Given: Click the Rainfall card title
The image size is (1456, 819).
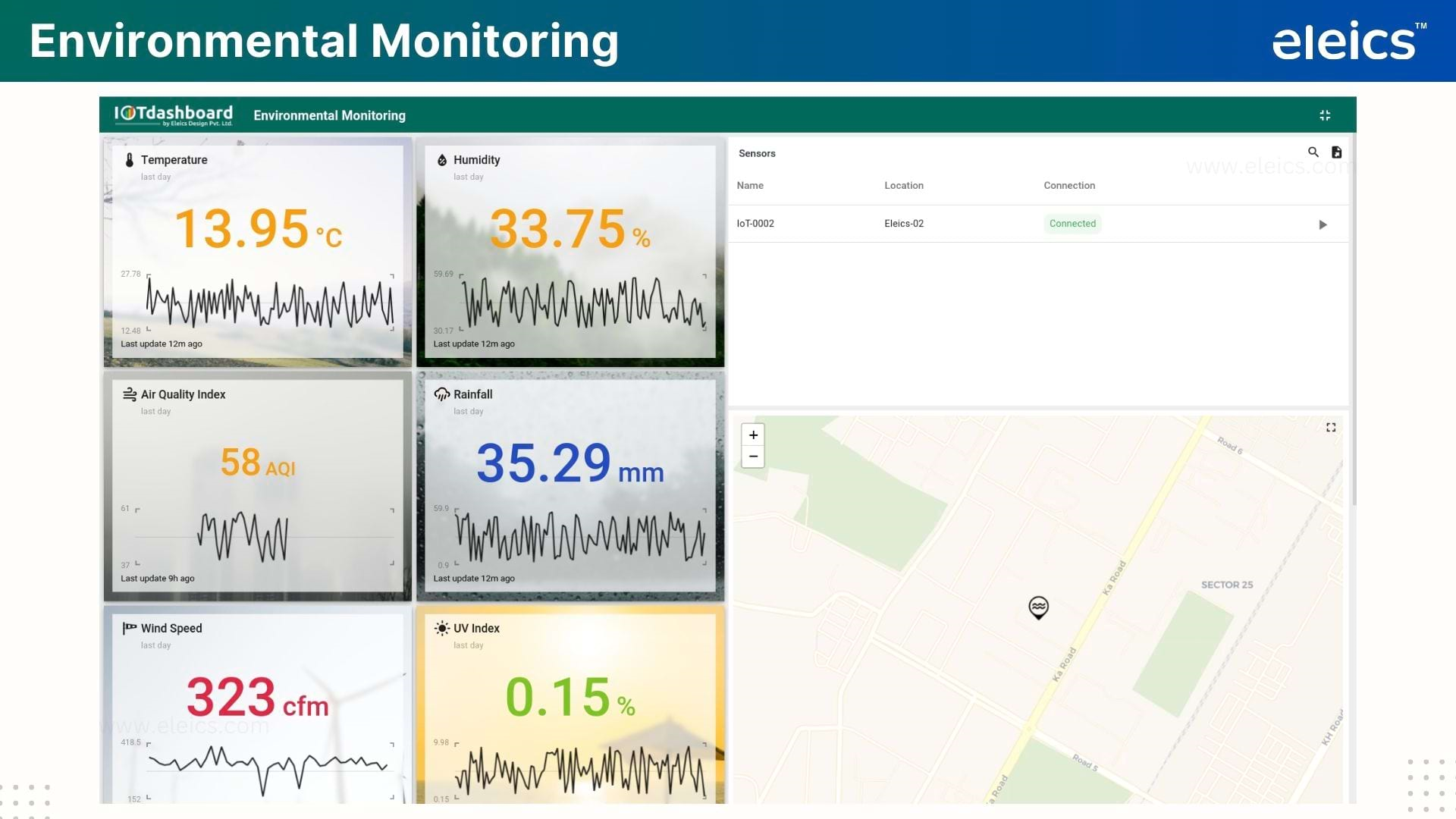Looking at the screenshot, I should click(472, 394).
